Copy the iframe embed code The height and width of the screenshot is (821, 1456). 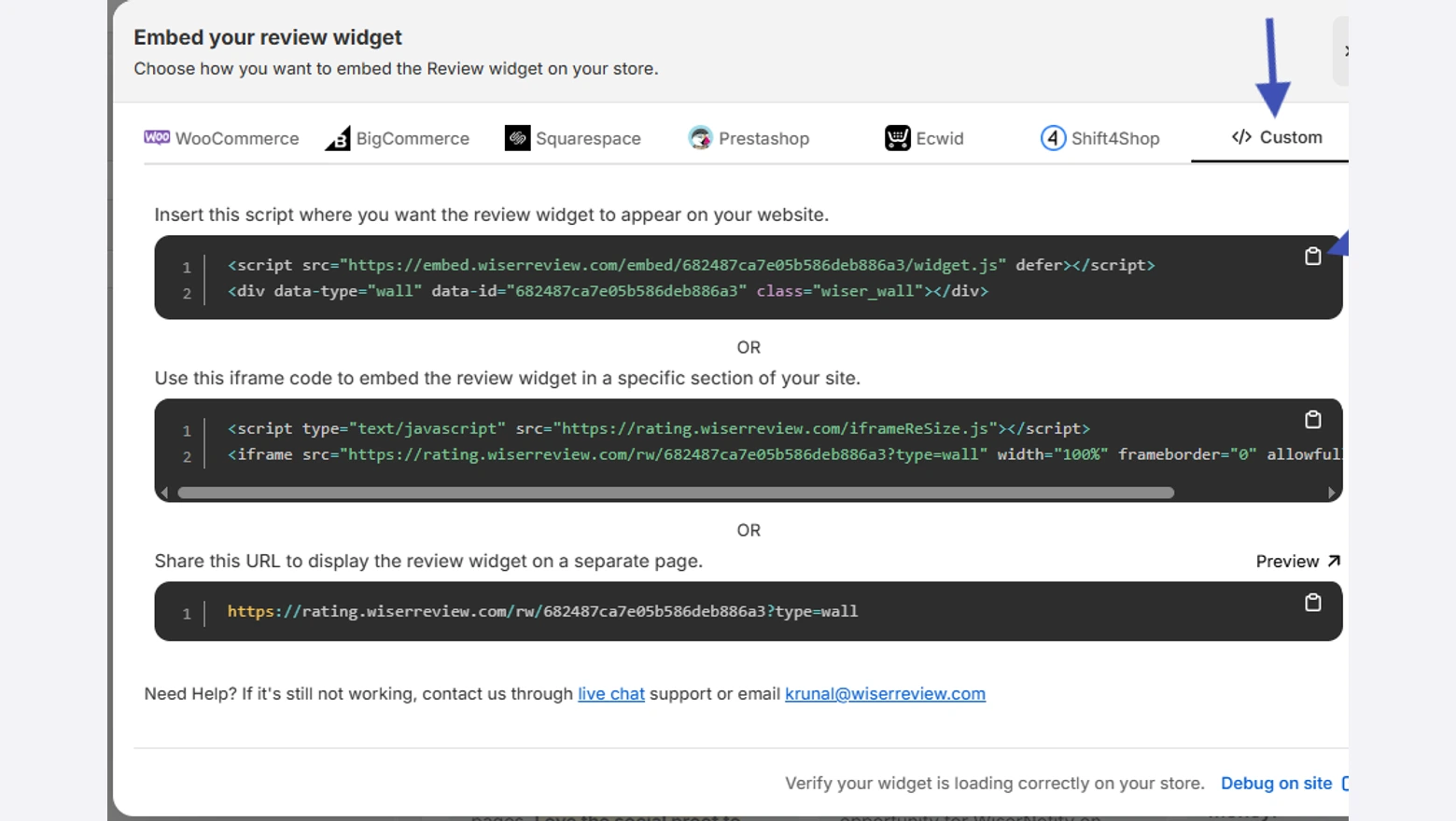tap(1312, 420)
